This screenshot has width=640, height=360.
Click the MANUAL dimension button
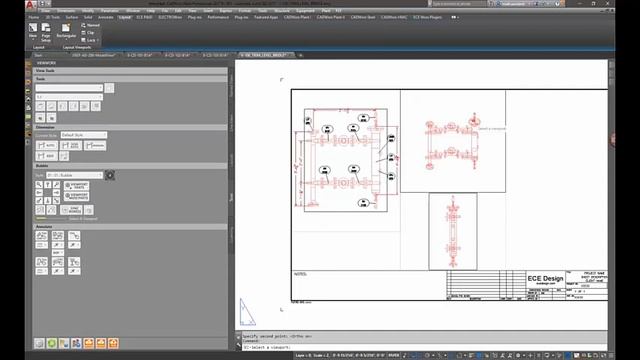tap(95, 146)
